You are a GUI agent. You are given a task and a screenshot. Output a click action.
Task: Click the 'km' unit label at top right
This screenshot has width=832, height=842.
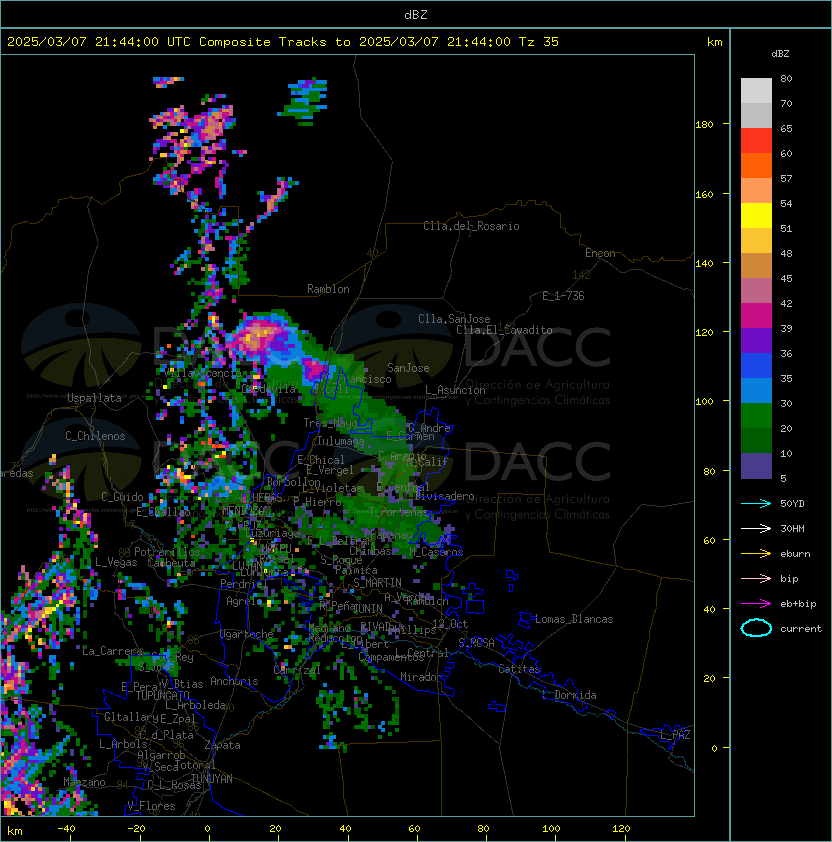pyautogui.click(x=714, y=42)
